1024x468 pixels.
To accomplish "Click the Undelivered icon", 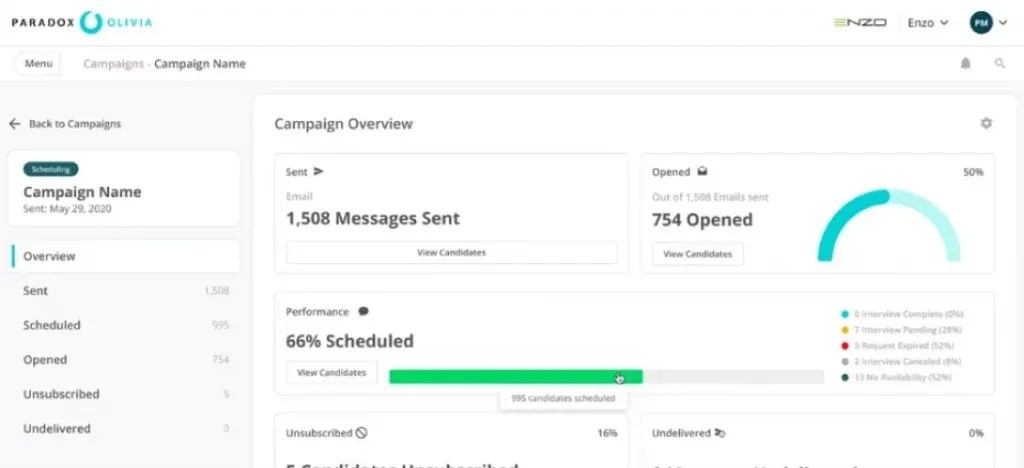I will tap(720, 433).
